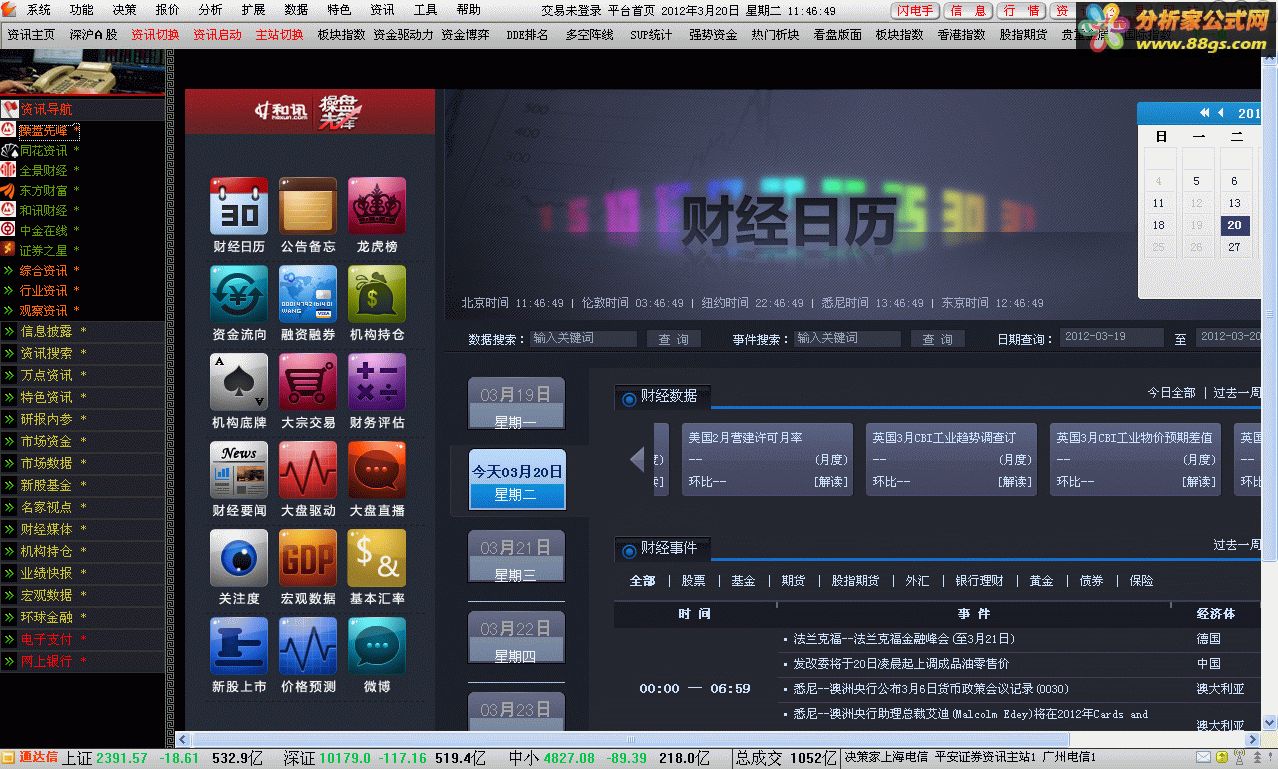Filter events by 外汇 category

[917, 580]
